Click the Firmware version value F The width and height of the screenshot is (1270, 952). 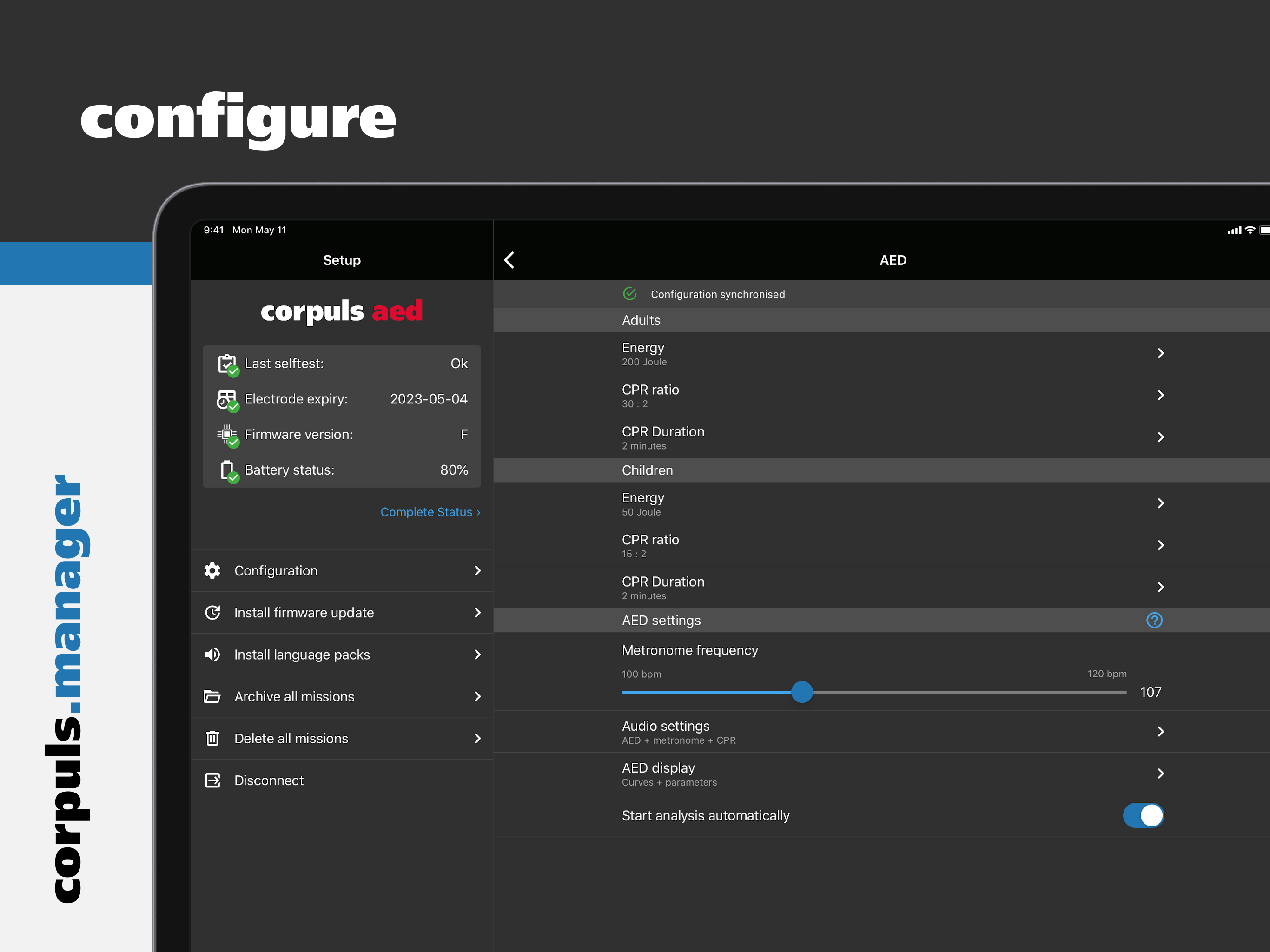coord(464,435)
